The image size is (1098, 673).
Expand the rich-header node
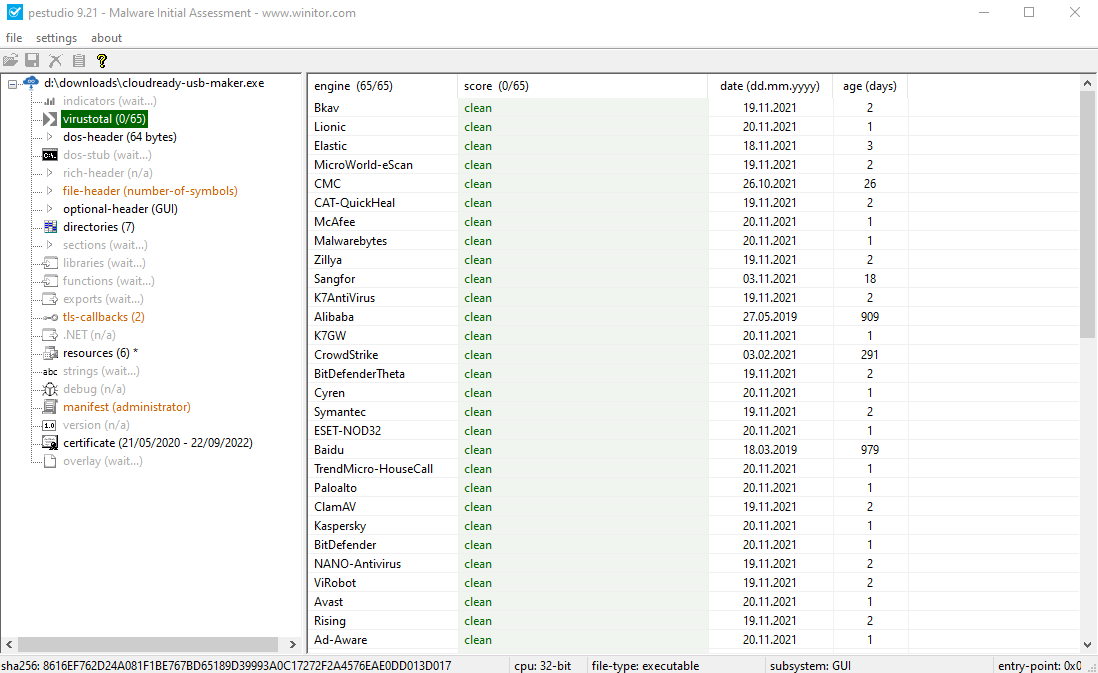50,173
